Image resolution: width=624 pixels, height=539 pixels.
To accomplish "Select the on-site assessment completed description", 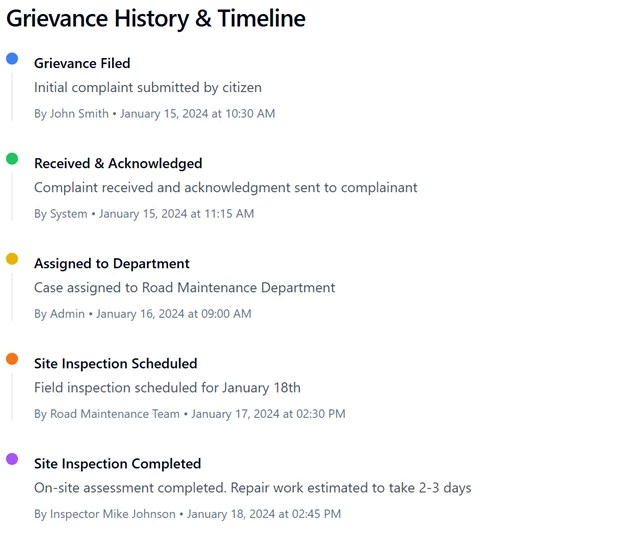I will (x=253, y=488).
